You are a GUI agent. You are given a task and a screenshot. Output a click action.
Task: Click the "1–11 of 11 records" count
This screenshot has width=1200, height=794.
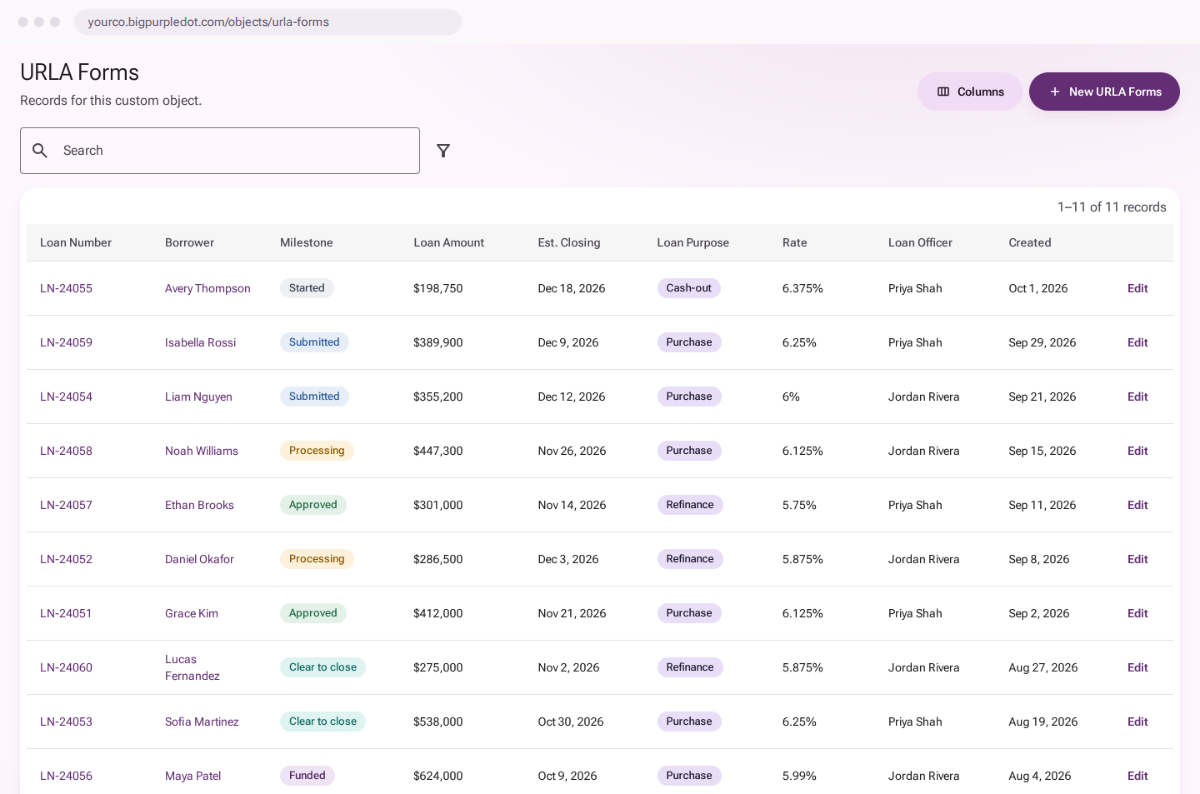click(1112, 207)
